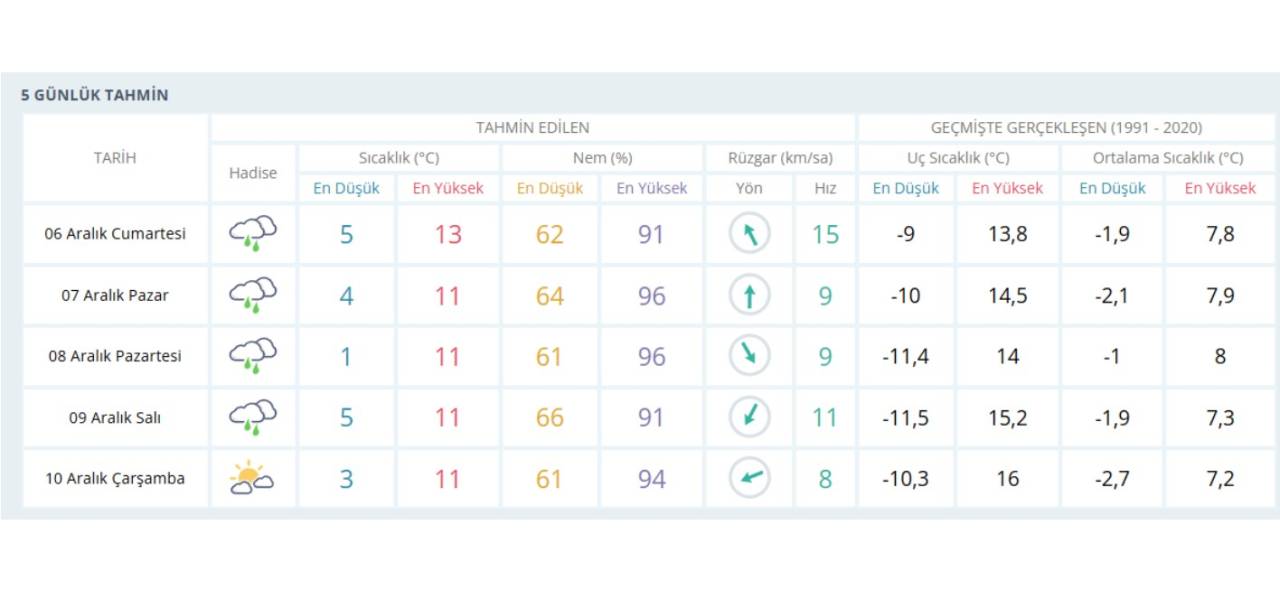This screenshot has width=1280, height=600.
Task: Click wind direction arrow for 06 Aralık
Action: tap(749, 234)
